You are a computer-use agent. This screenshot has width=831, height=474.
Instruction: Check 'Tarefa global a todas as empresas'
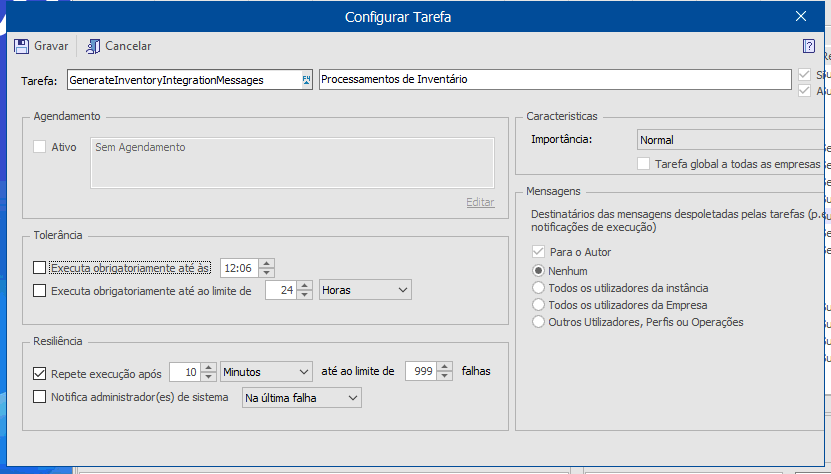coord(644,164)
